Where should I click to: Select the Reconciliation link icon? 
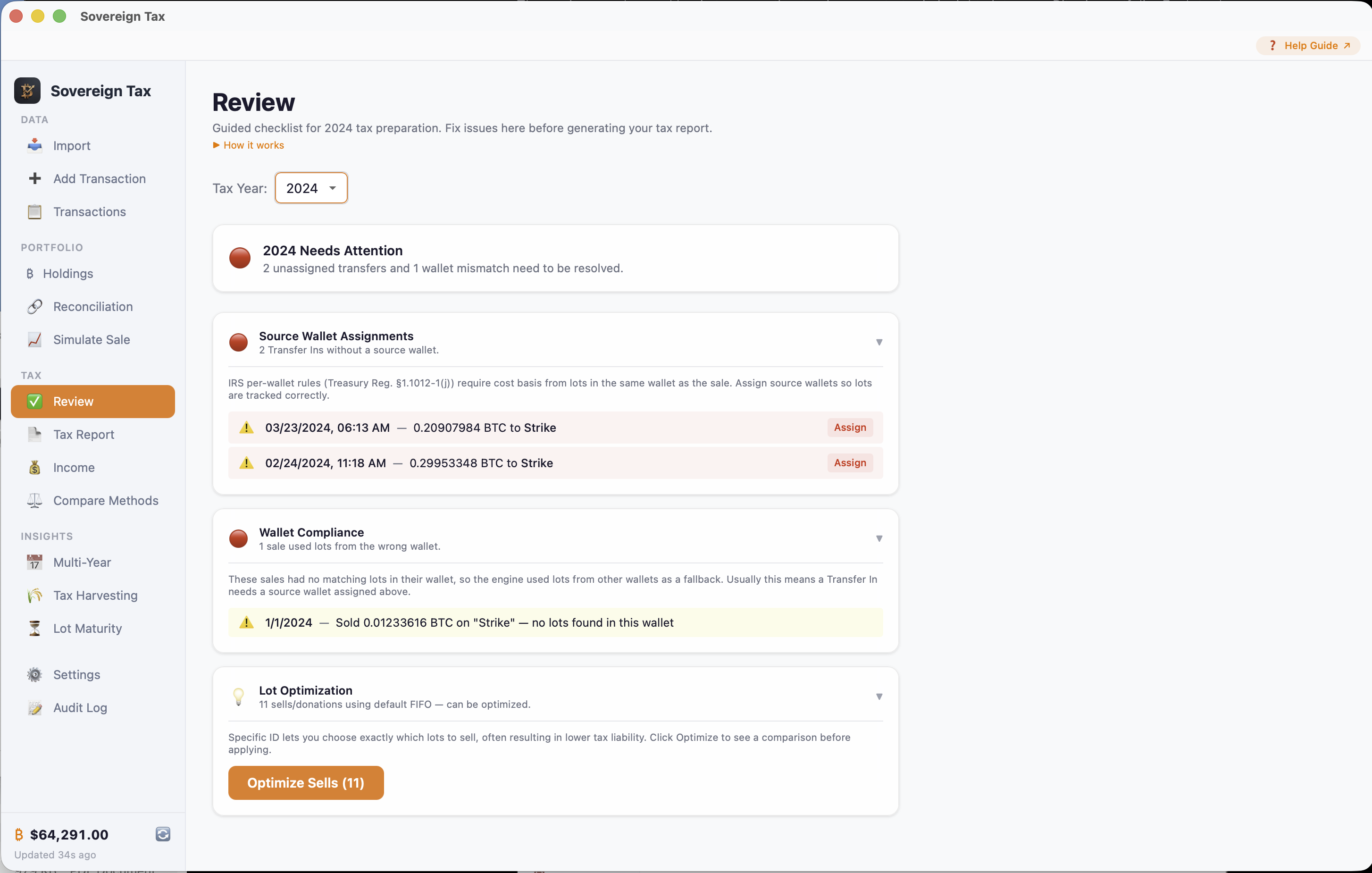(x=34, y=307)
